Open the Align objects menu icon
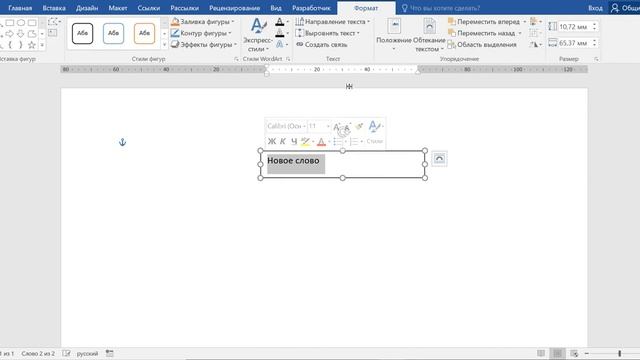This screenshot has width=640, height=360. coord(535,22)
